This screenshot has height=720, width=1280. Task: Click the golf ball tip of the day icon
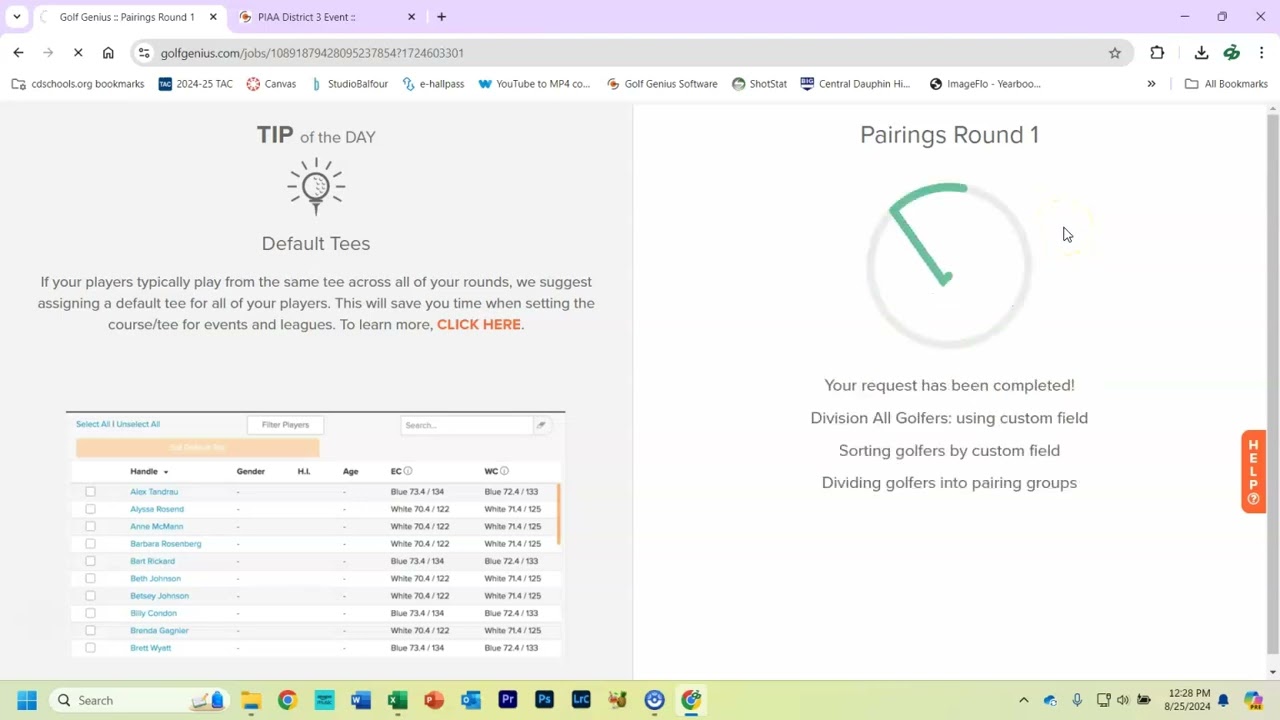click(316, 186)
